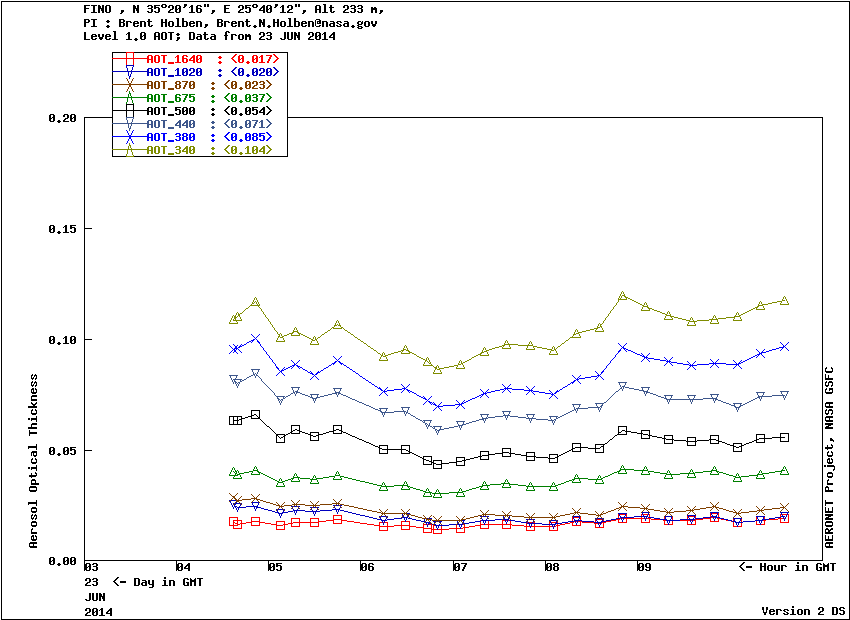Click the Aerosol Optical Thickness axis title

[34, 461]
